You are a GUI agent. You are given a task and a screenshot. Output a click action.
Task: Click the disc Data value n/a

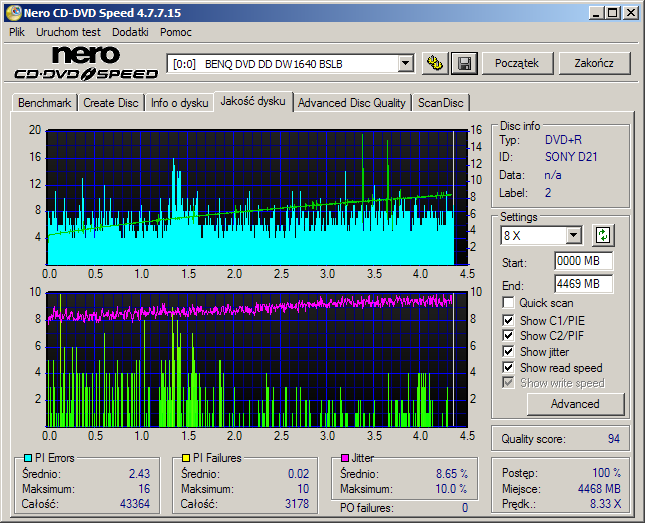(553, 175)
